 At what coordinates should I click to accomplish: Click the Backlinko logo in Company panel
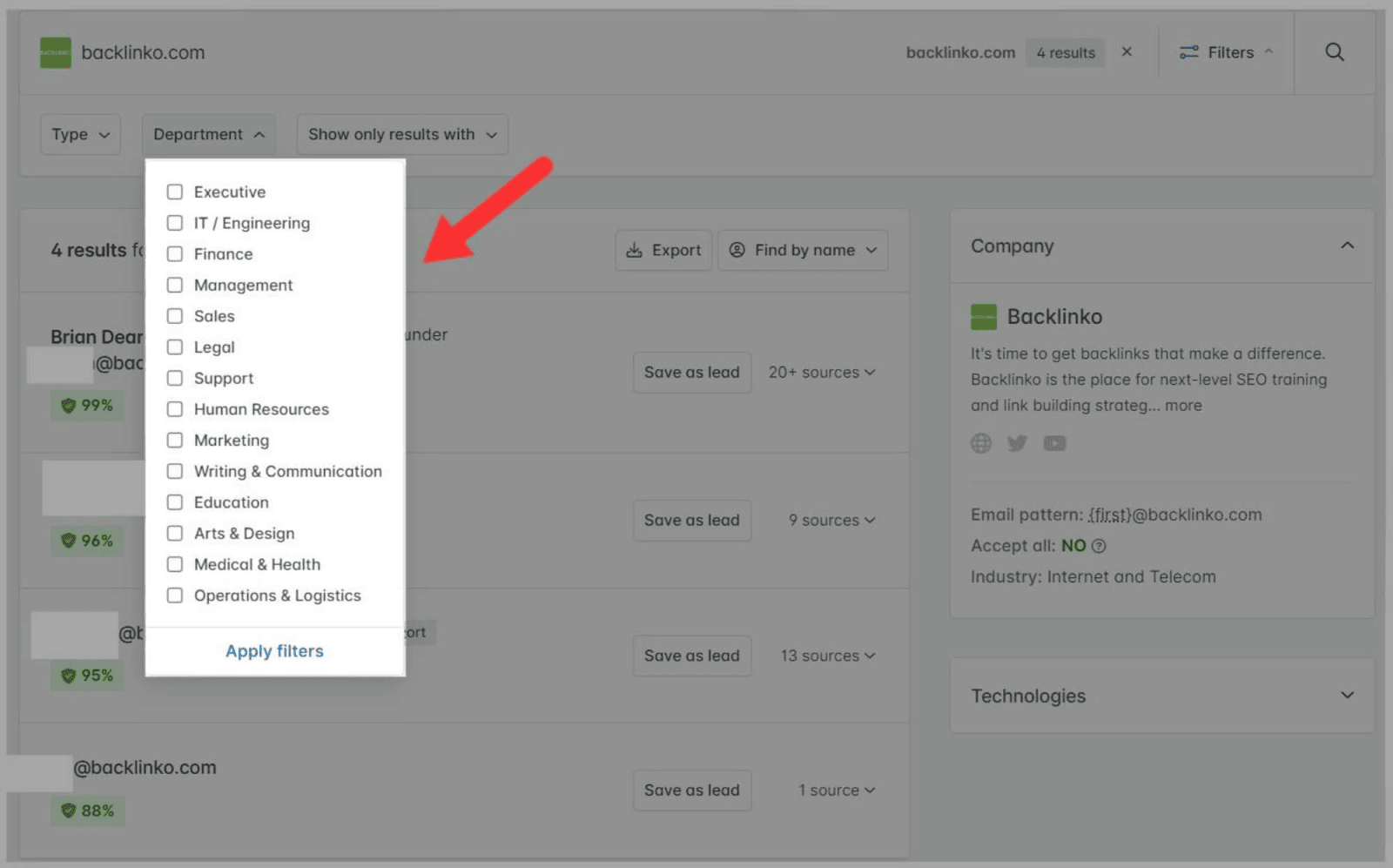pyautogui.click(x=984, y=317)
